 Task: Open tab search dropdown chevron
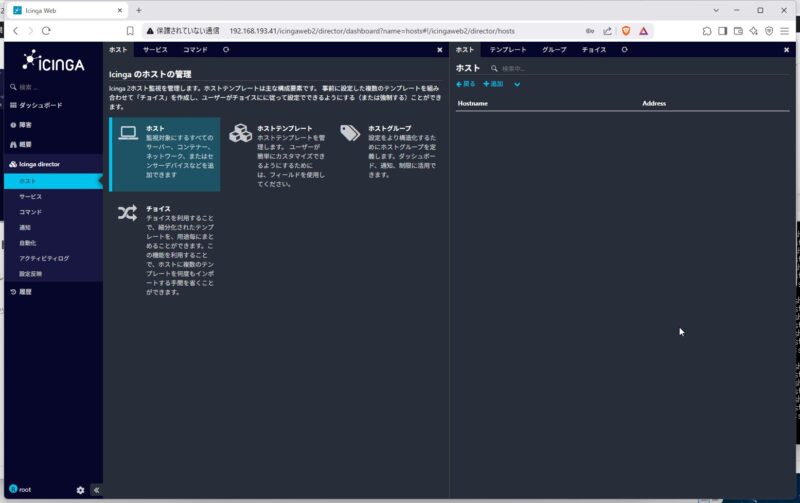716,10
